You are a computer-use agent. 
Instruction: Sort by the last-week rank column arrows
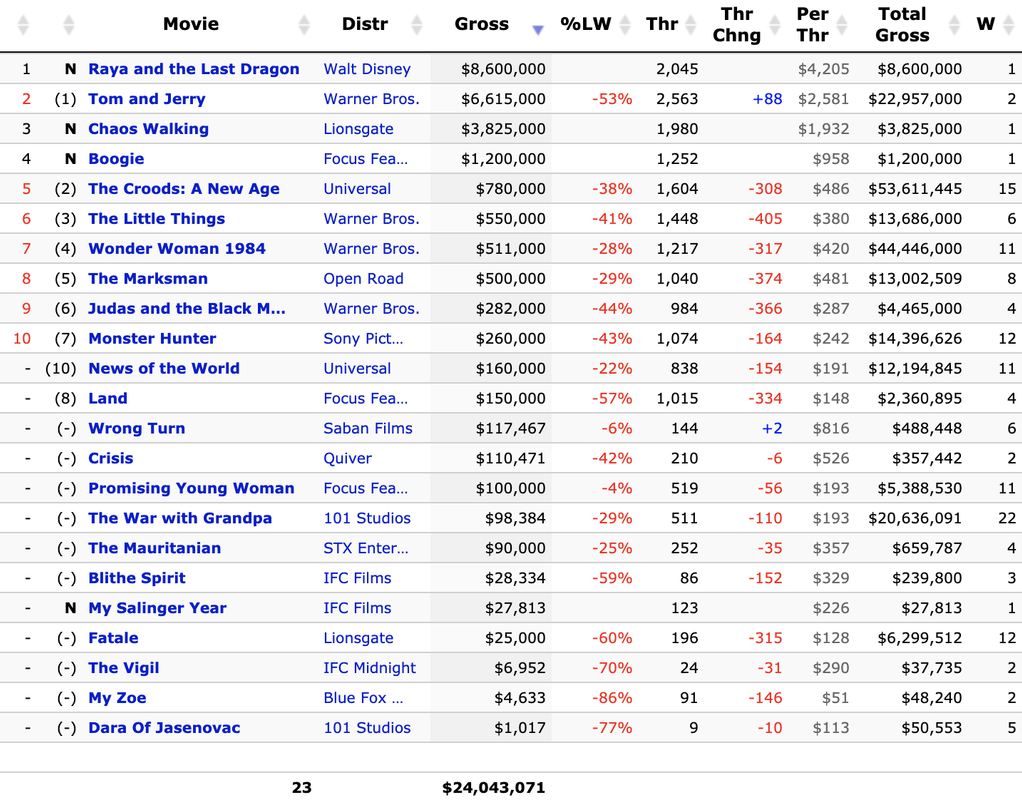pyautogui.click(x=68, y=25)
